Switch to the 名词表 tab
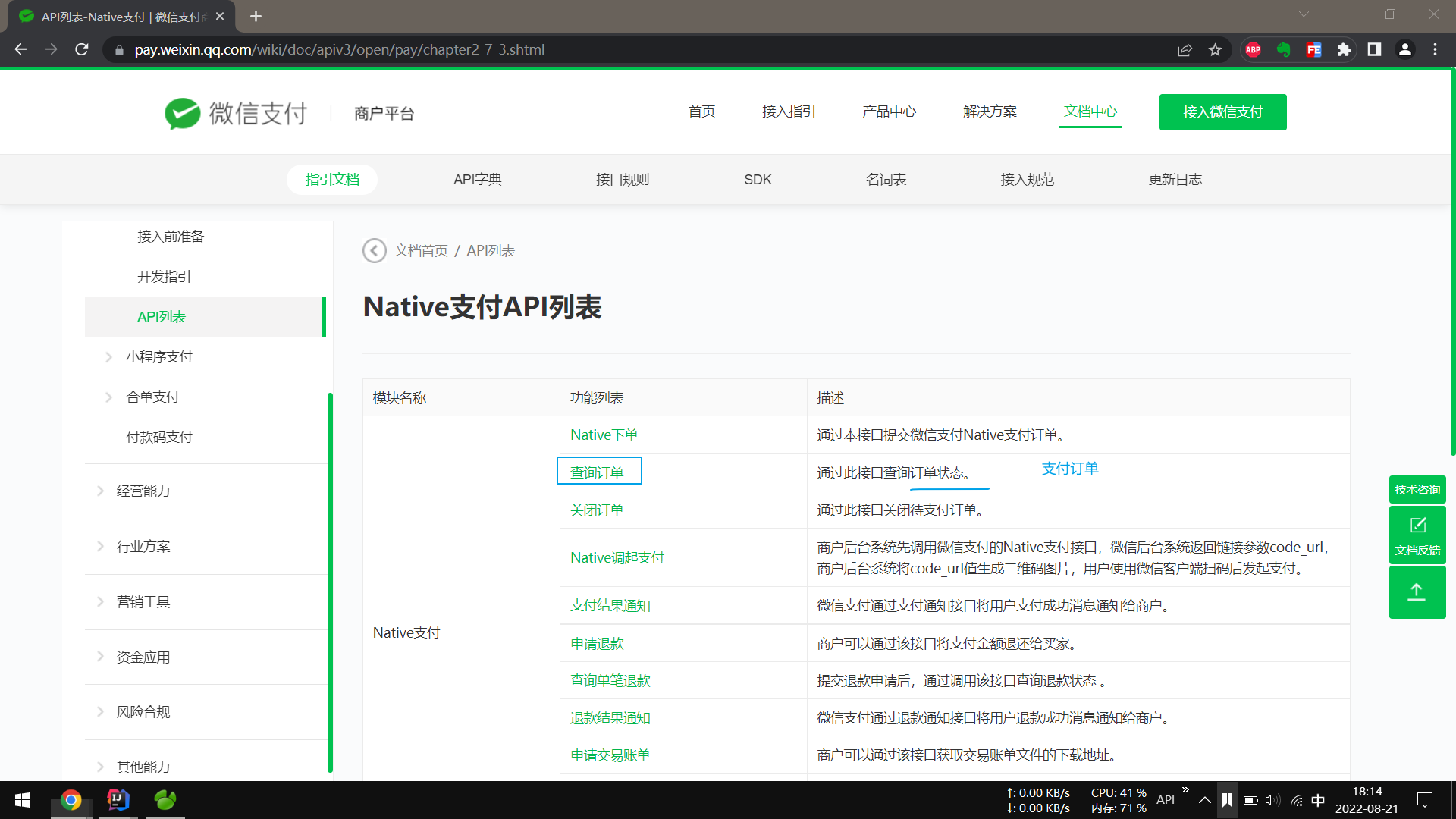1456x819 pixels. click(886, 180)
